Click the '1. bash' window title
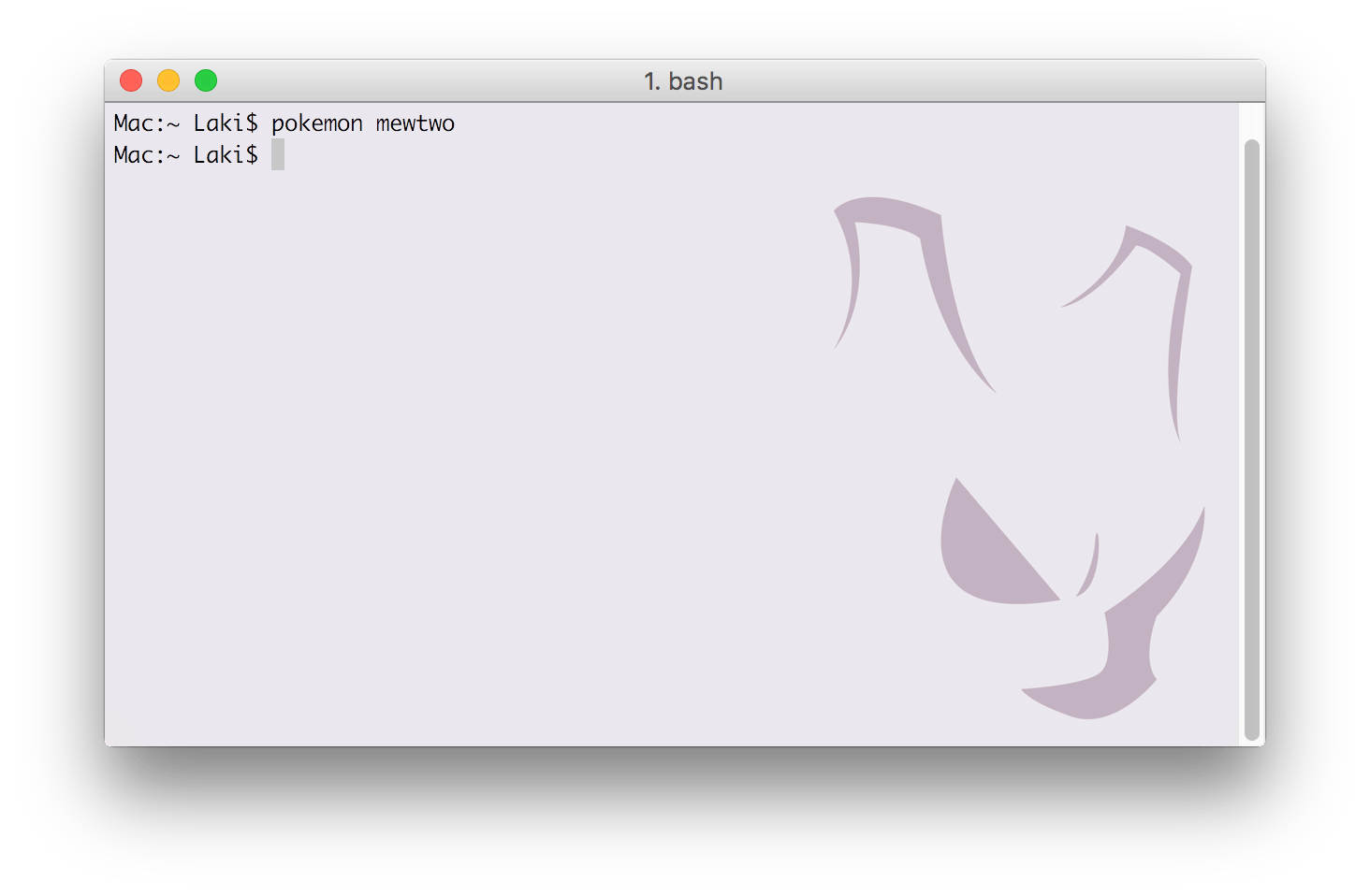Screen dimensions: 1370x896 683,81
